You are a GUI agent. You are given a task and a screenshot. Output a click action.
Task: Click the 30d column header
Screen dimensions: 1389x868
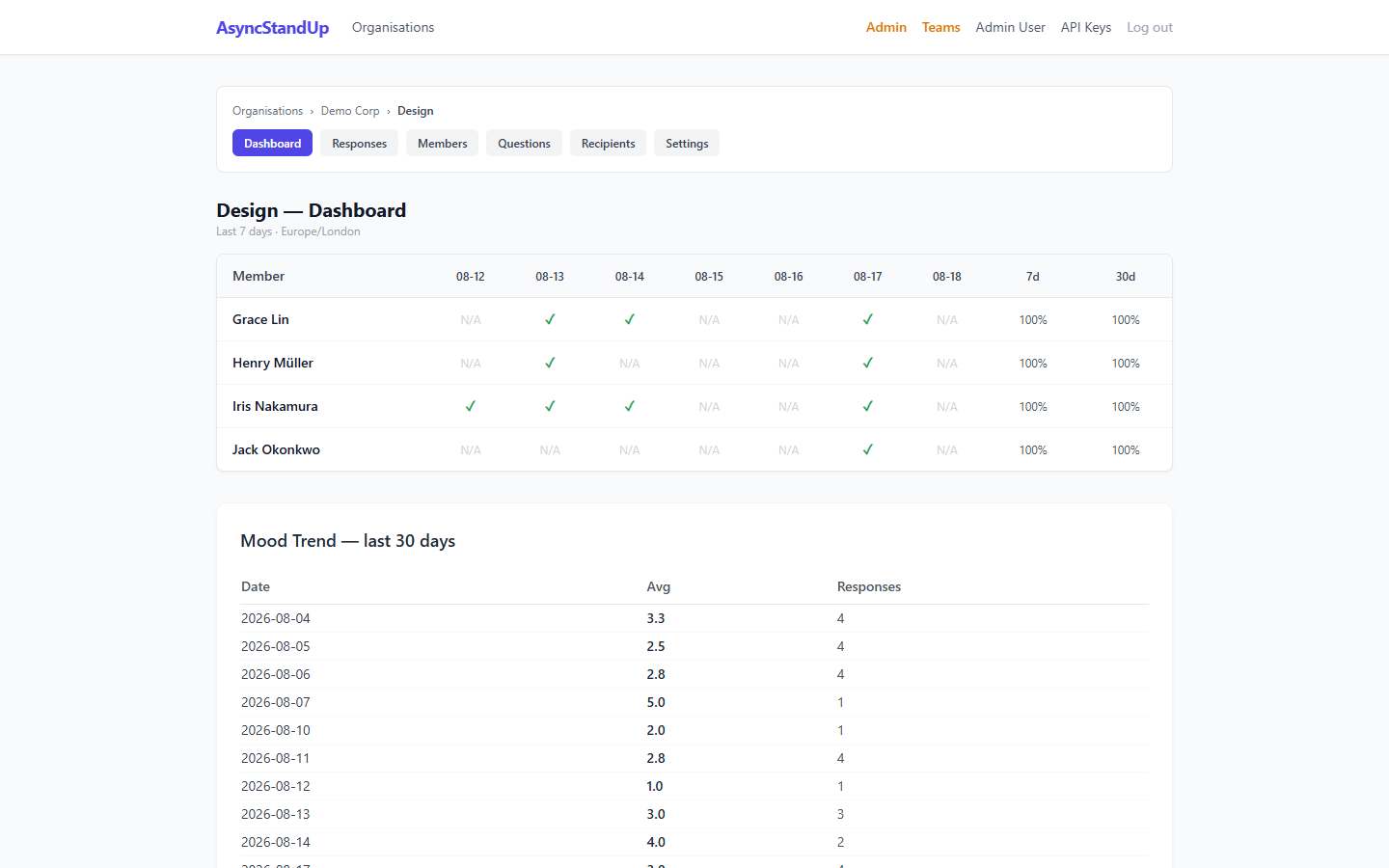(x=1126, y=277)
